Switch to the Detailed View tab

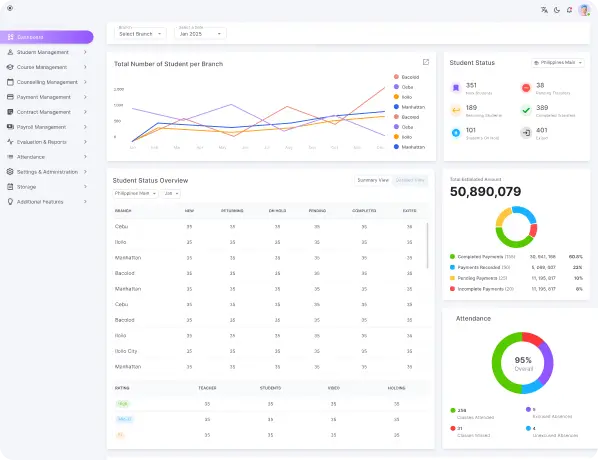coord(410,180)
